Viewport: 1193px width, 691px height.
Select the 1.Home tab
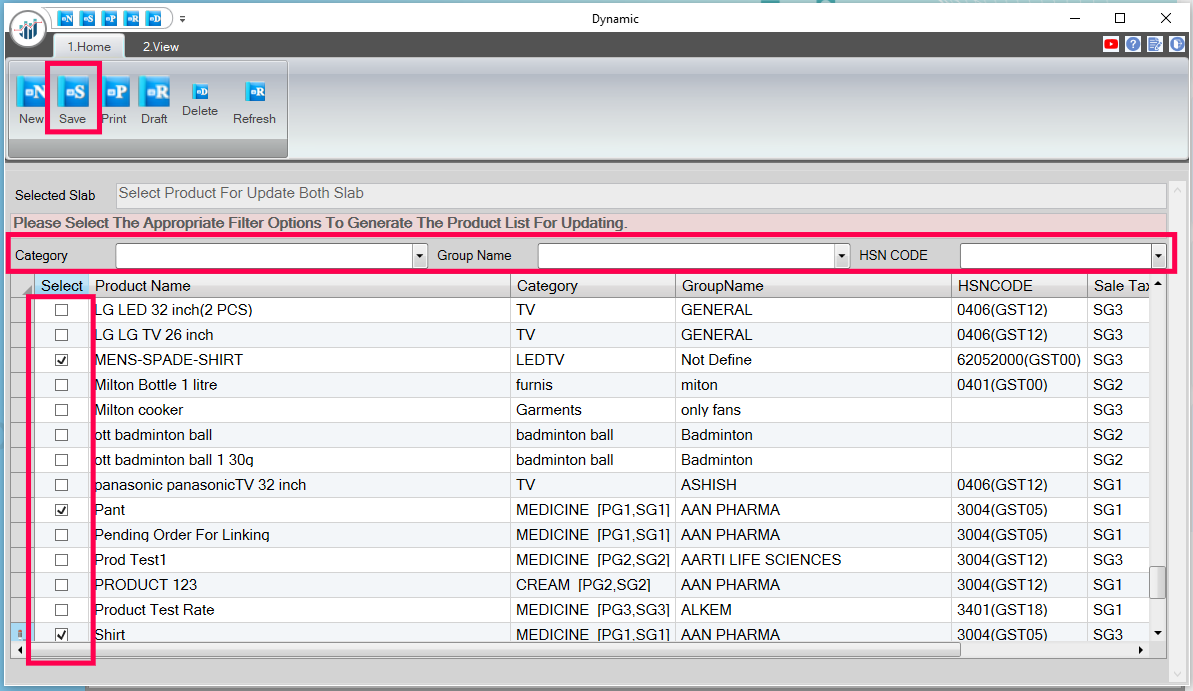pos(89,47)
